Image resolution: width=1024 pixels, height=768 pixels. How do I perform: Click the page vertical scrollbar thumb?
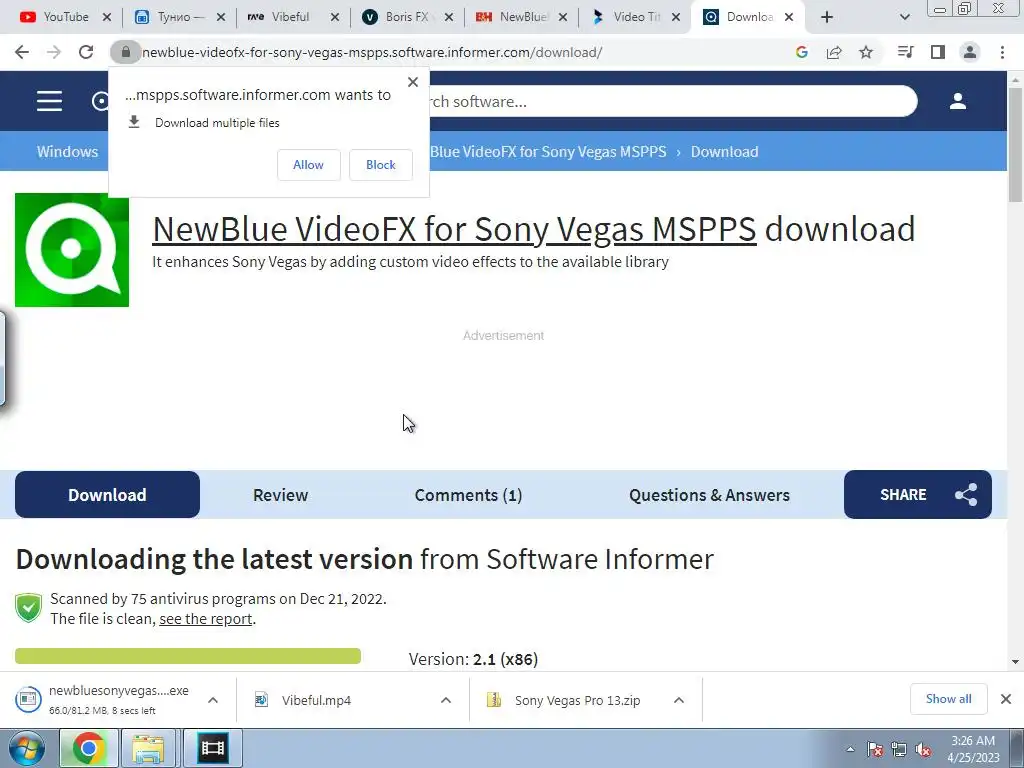click(x=1015, y=144)
